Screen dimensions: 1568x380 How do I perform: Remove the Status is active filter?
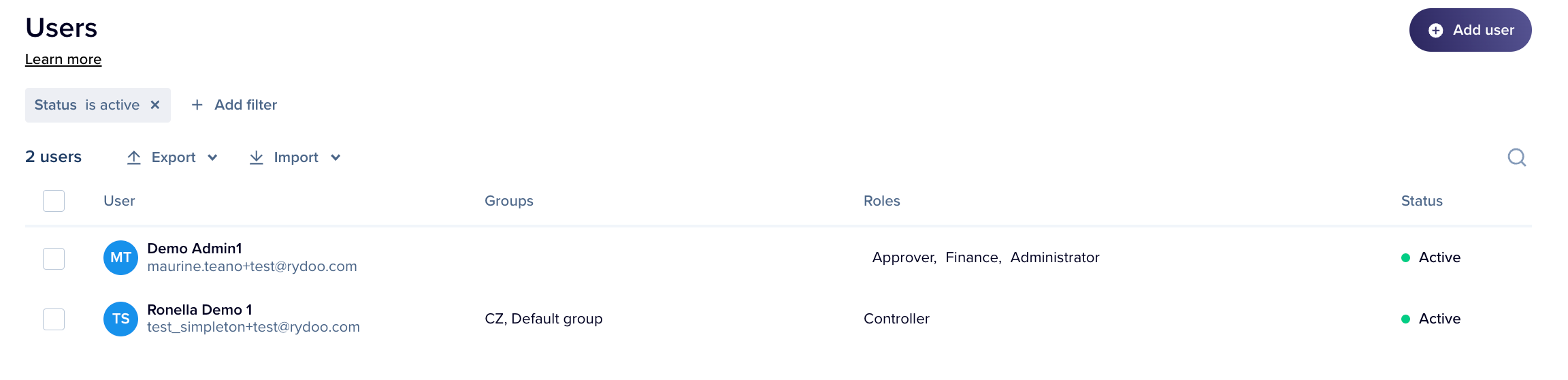155,105
